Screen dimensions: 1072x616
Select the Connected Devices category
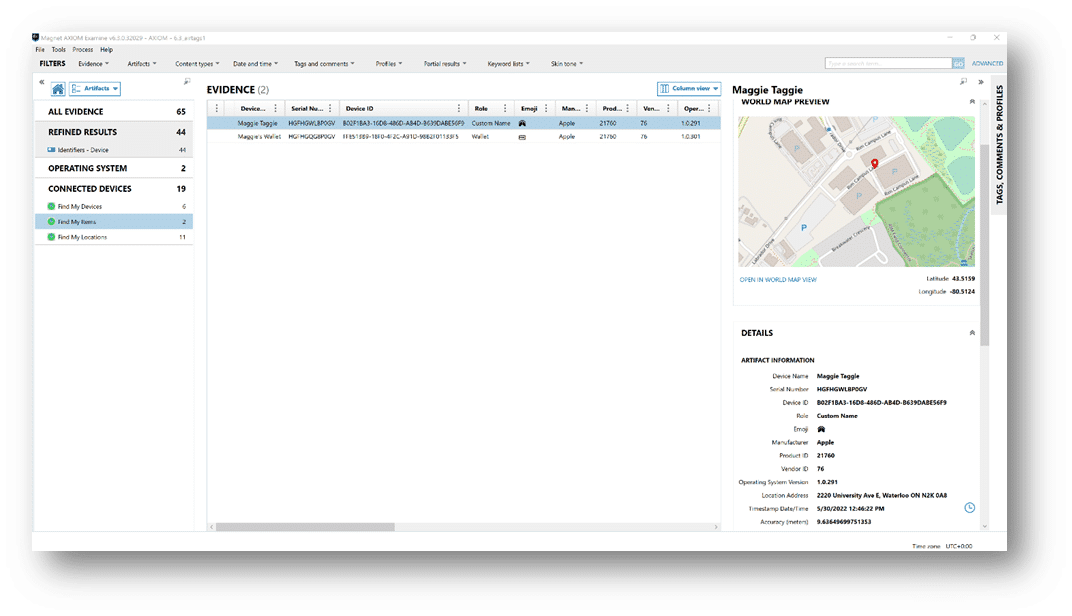[114, 189]
